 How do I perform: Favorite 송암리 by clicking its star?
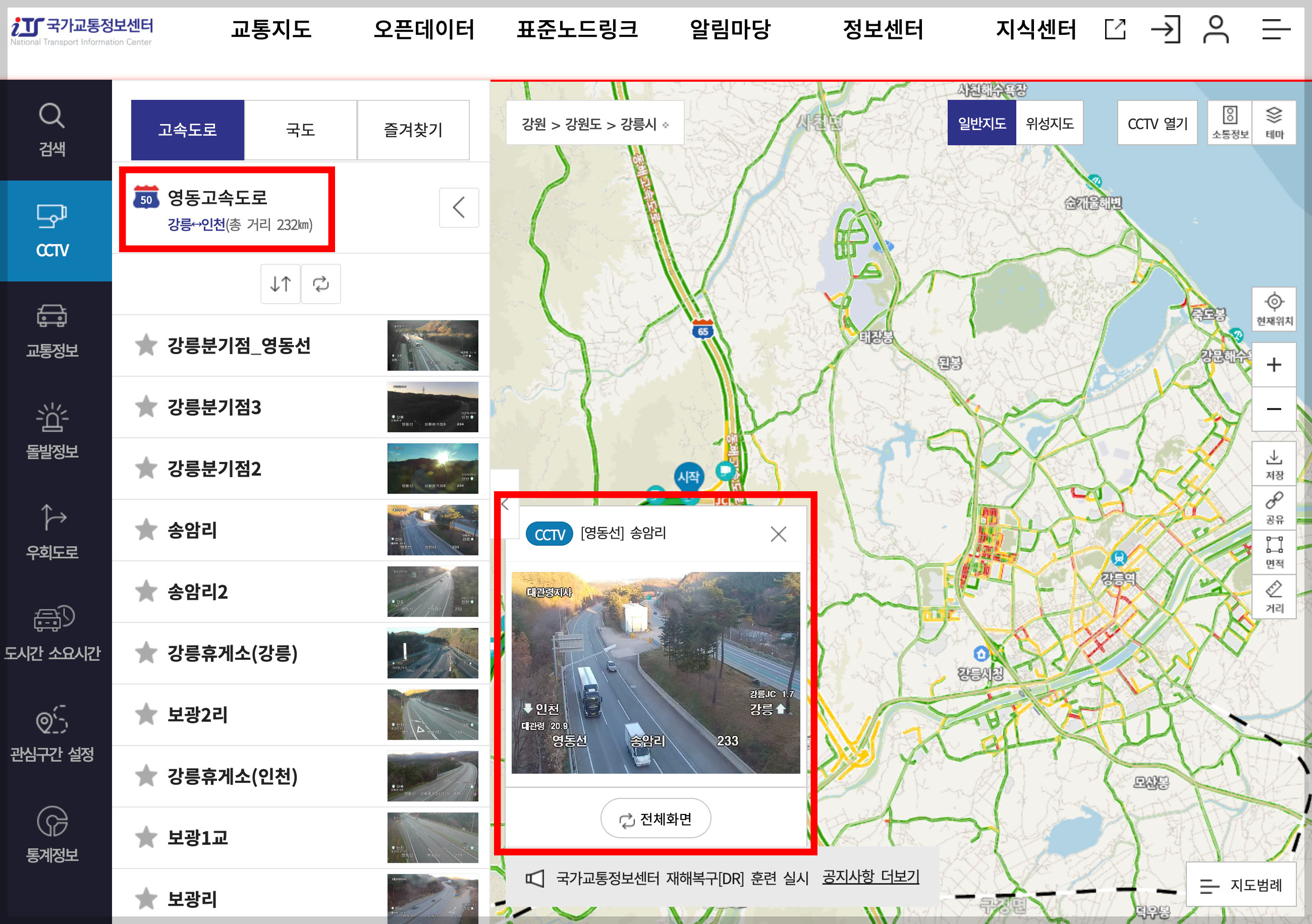click(146, 530)
